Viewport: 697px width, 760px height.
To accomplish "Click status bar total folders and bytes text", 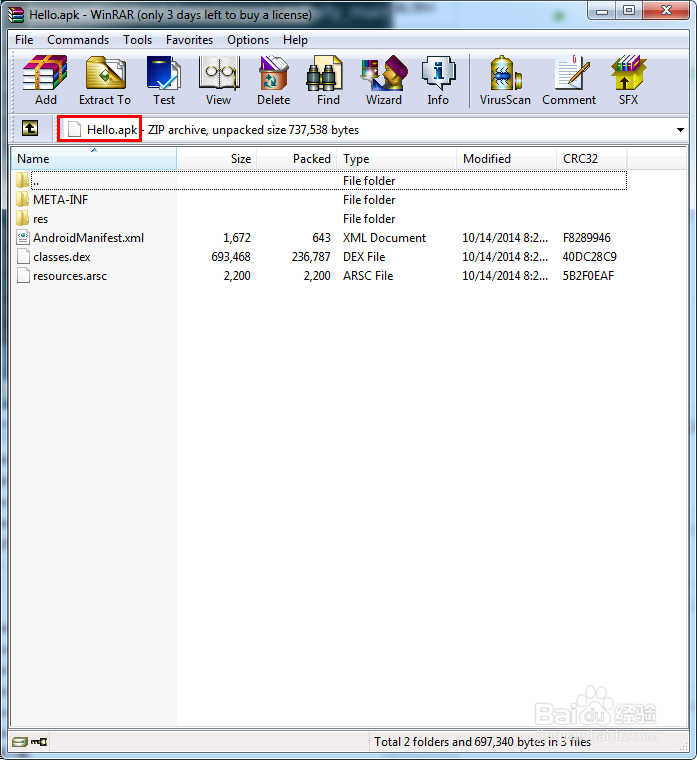I will point(482,742).
